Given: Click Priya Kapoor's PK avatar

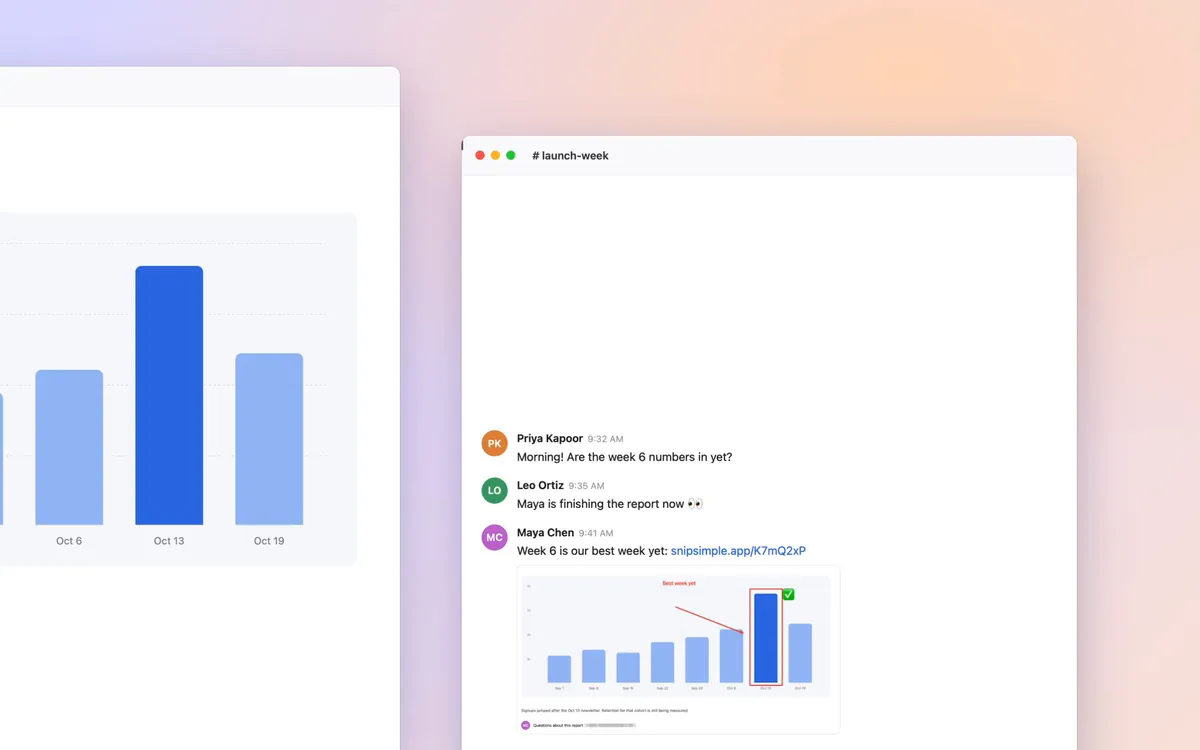Looking at the screenshot, I should click(x=494, y=443).
